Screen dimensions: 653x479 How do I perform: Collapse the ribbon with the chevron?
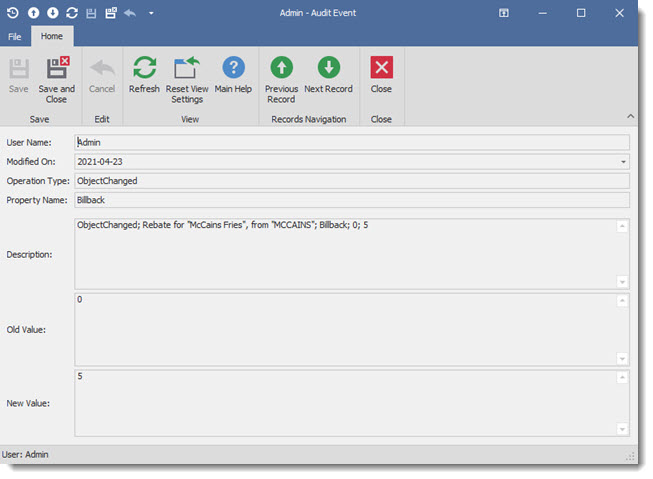[x=631, y=116]
